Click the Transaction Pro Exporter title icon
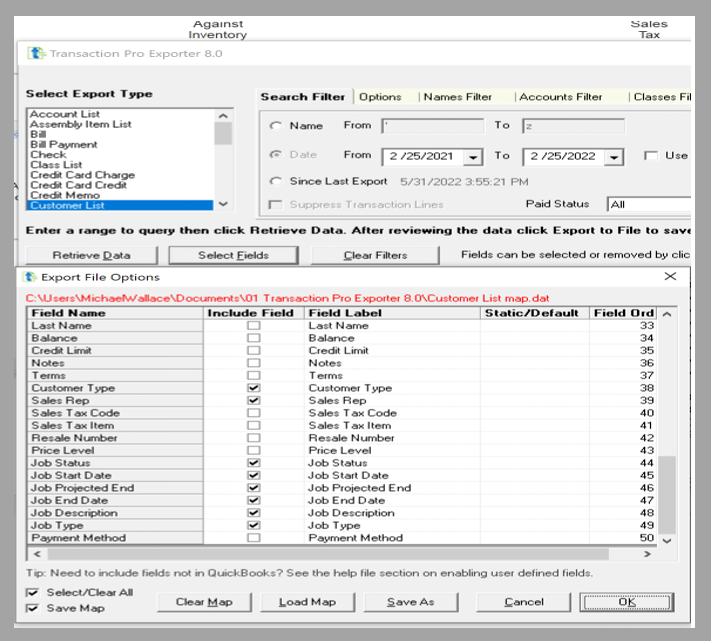The image size is (711, 641). 36,53
